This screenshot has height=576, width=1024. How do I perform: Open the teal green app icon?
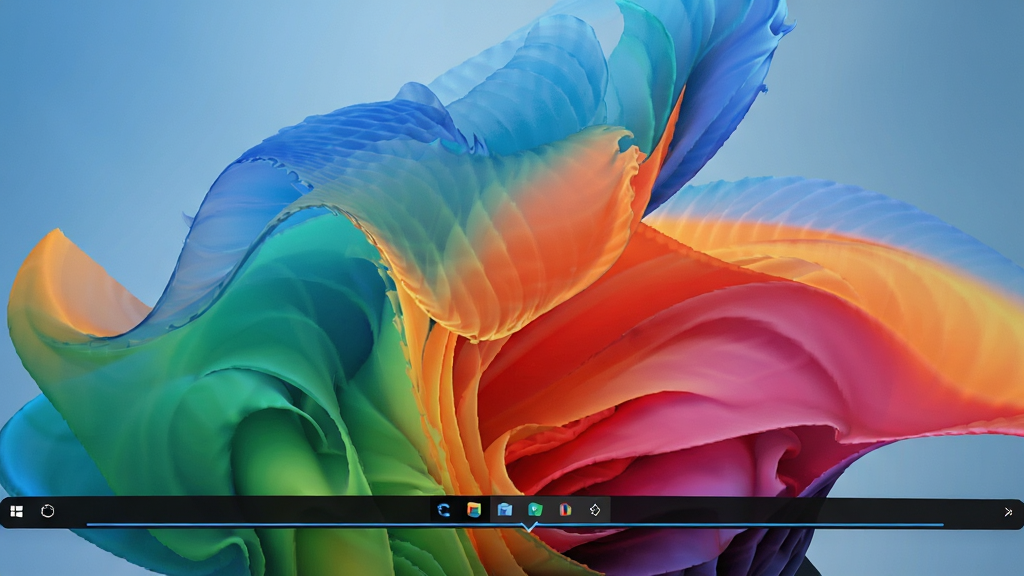pos(535,510)
